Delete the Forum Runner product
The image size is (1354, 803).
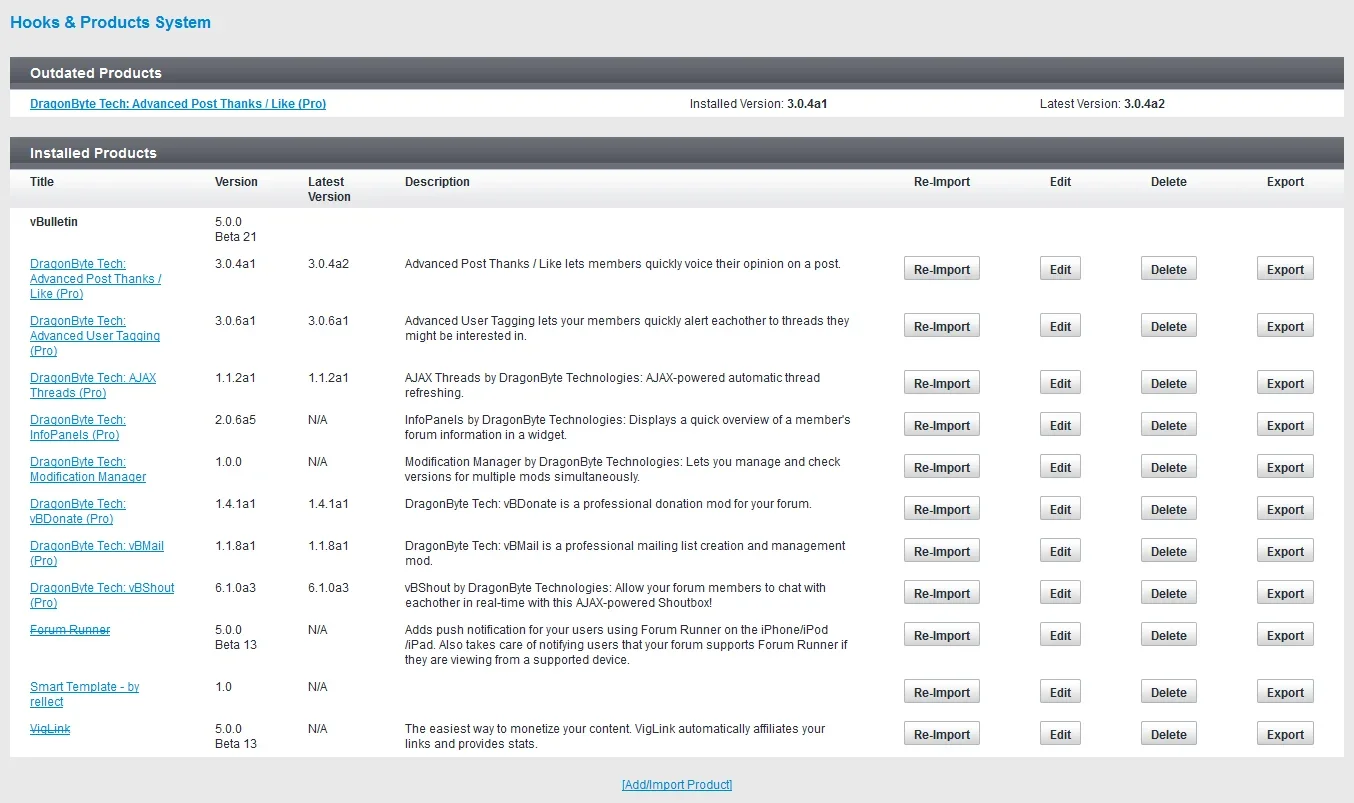1169,635
